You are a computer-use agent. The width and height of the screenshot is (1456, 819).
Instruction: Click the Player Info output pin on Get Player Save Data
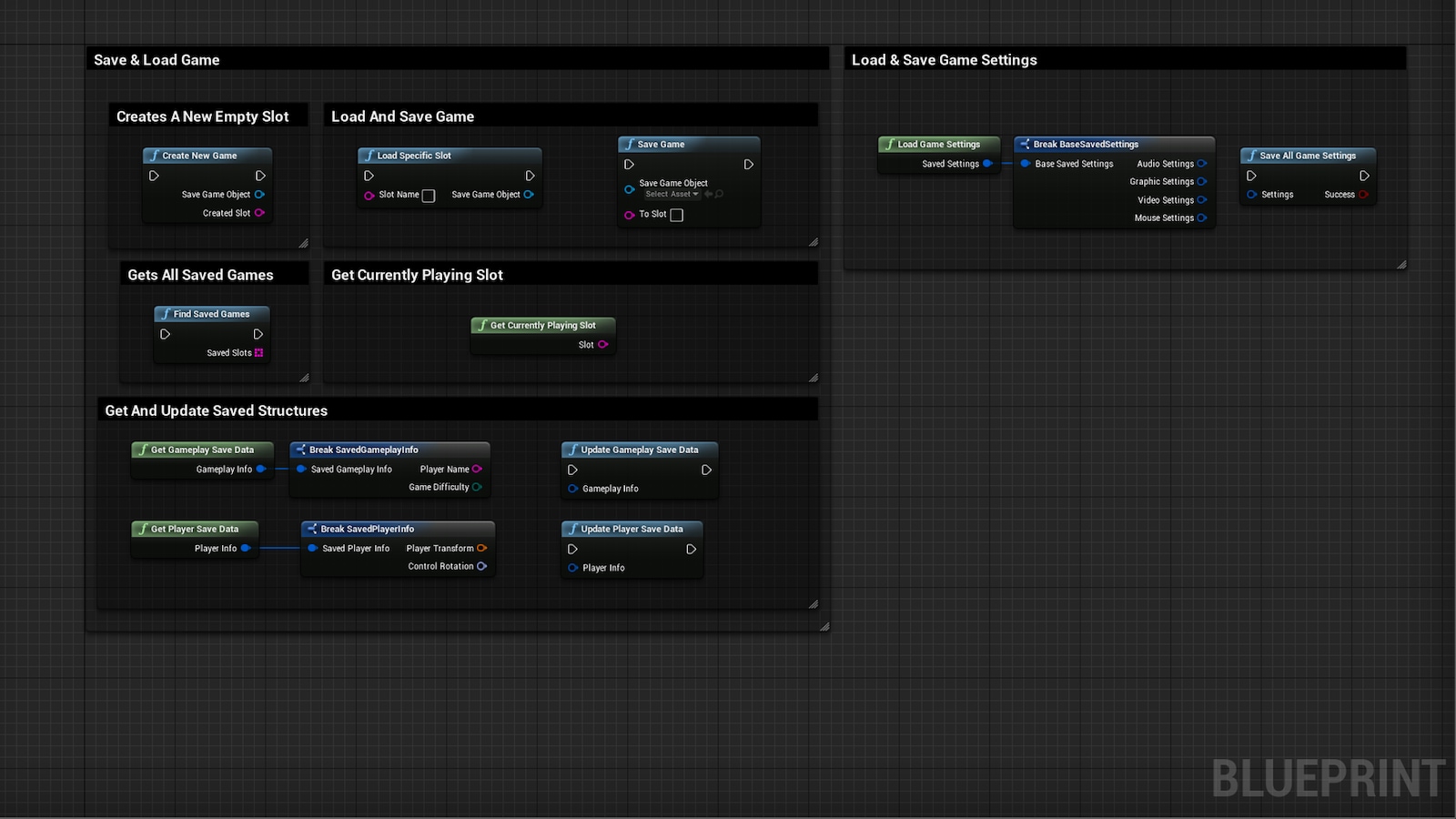point(246,549)
